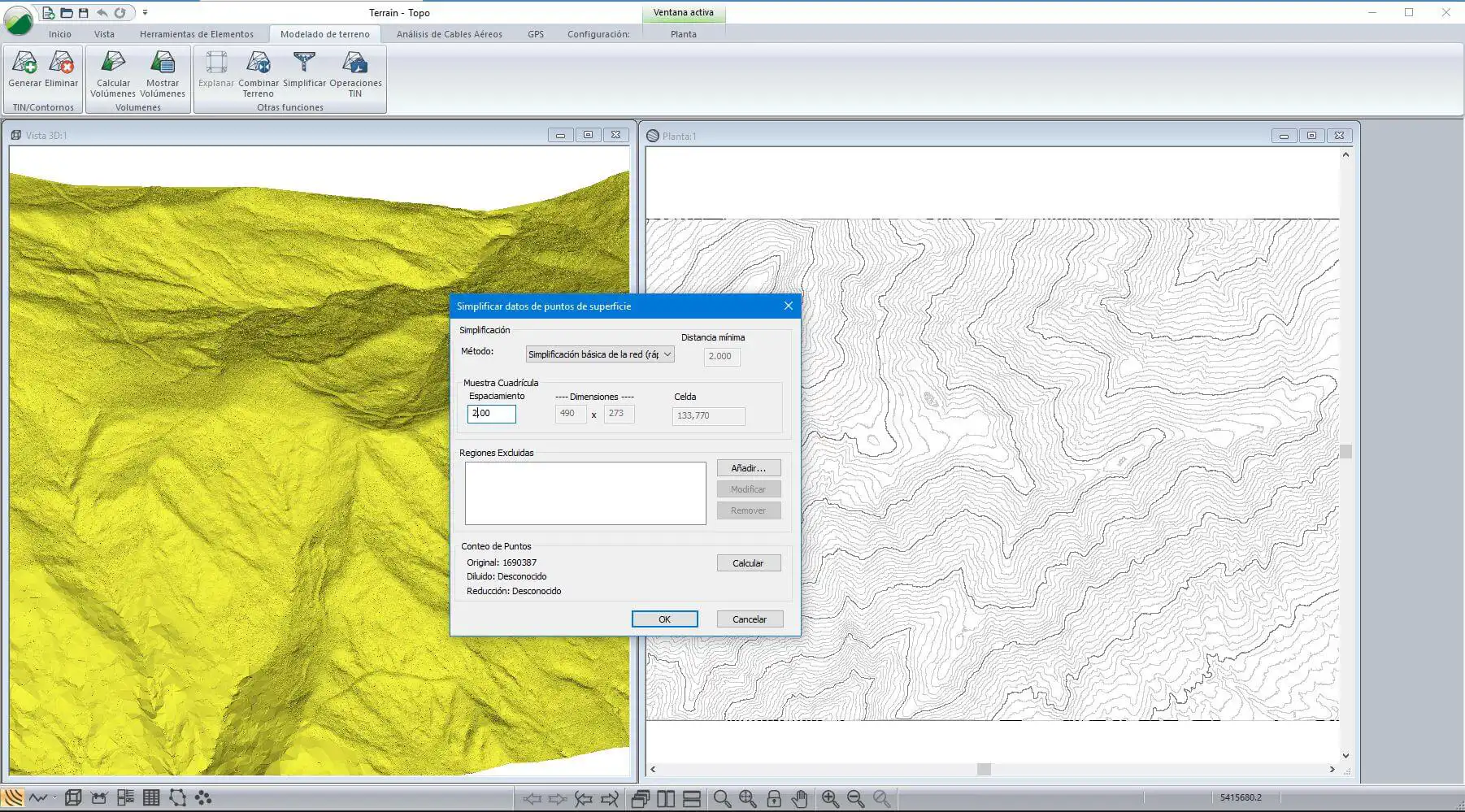Click the Planta window vertical scrollbar thumb
This screenshot has height=812, width=1465.
pos(1345,452)
